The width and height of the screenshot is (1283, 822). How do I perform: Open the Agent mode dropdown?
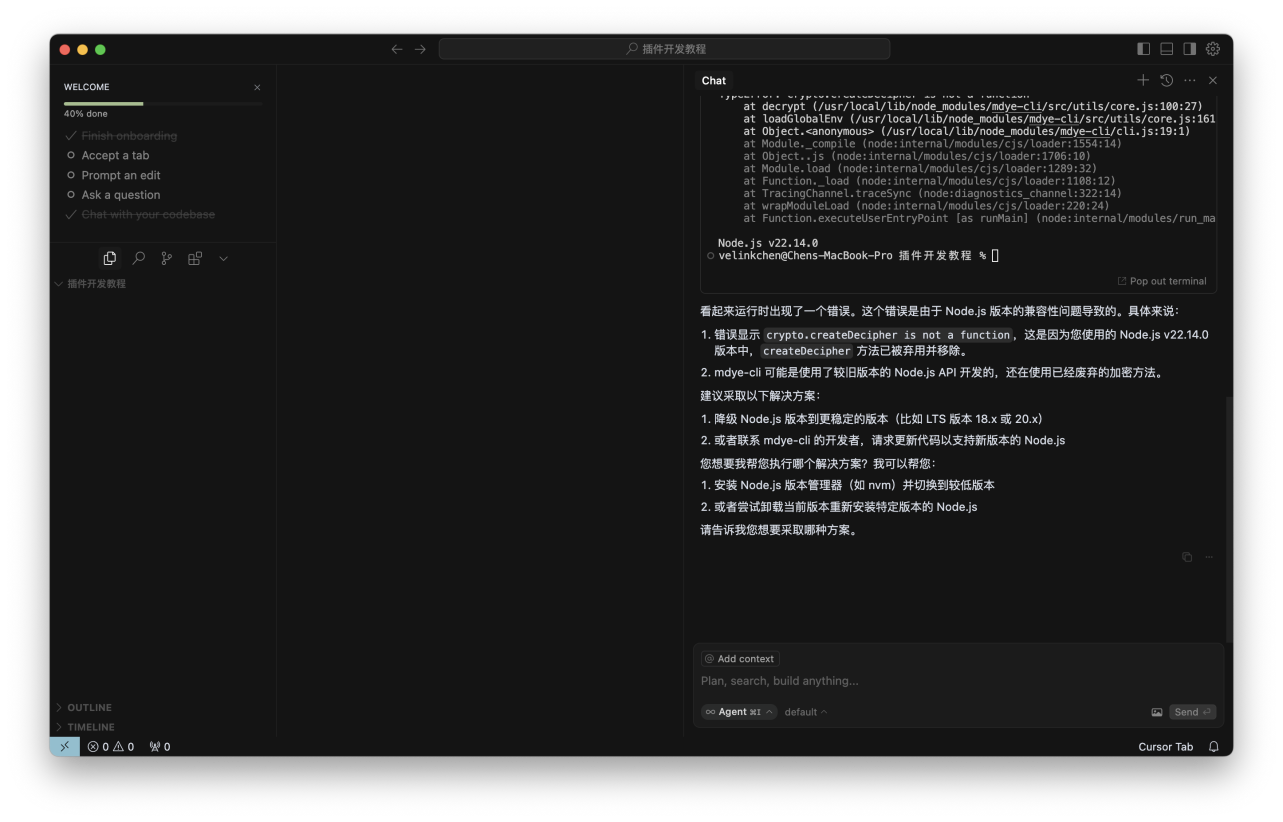point(739,712)
